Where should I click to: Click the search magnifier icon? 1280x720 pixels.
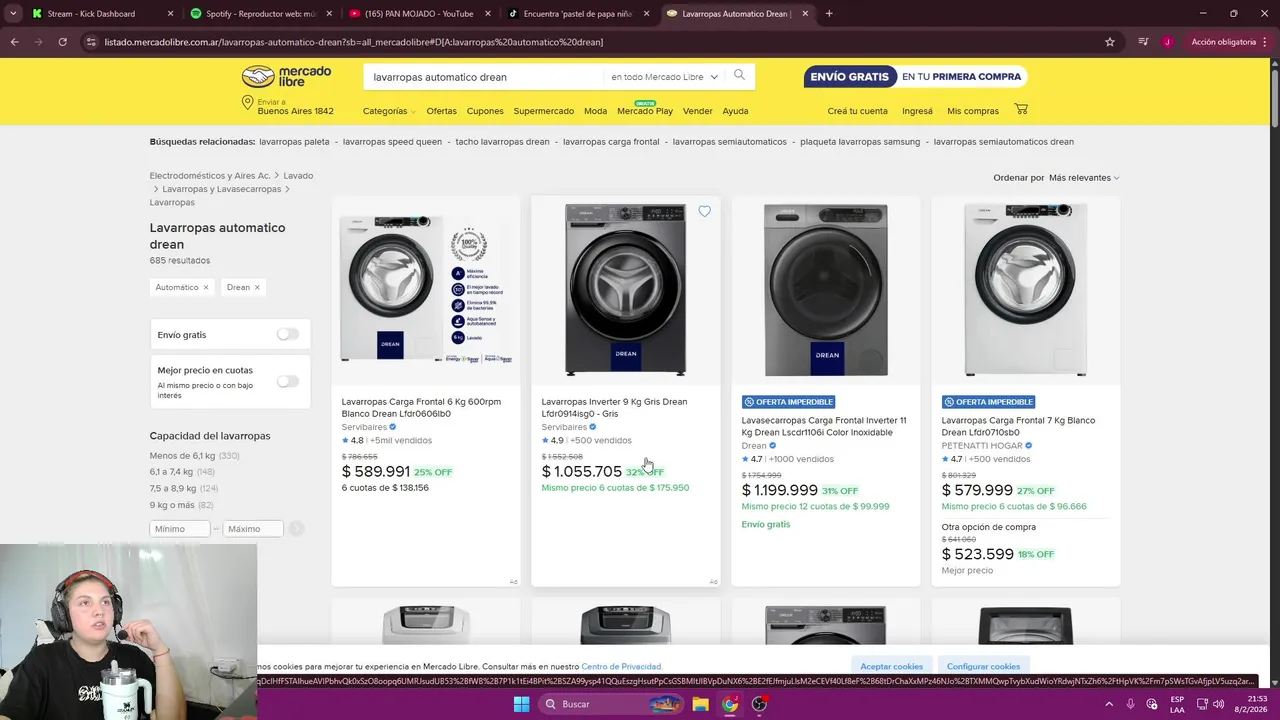[x=739, y=75]
